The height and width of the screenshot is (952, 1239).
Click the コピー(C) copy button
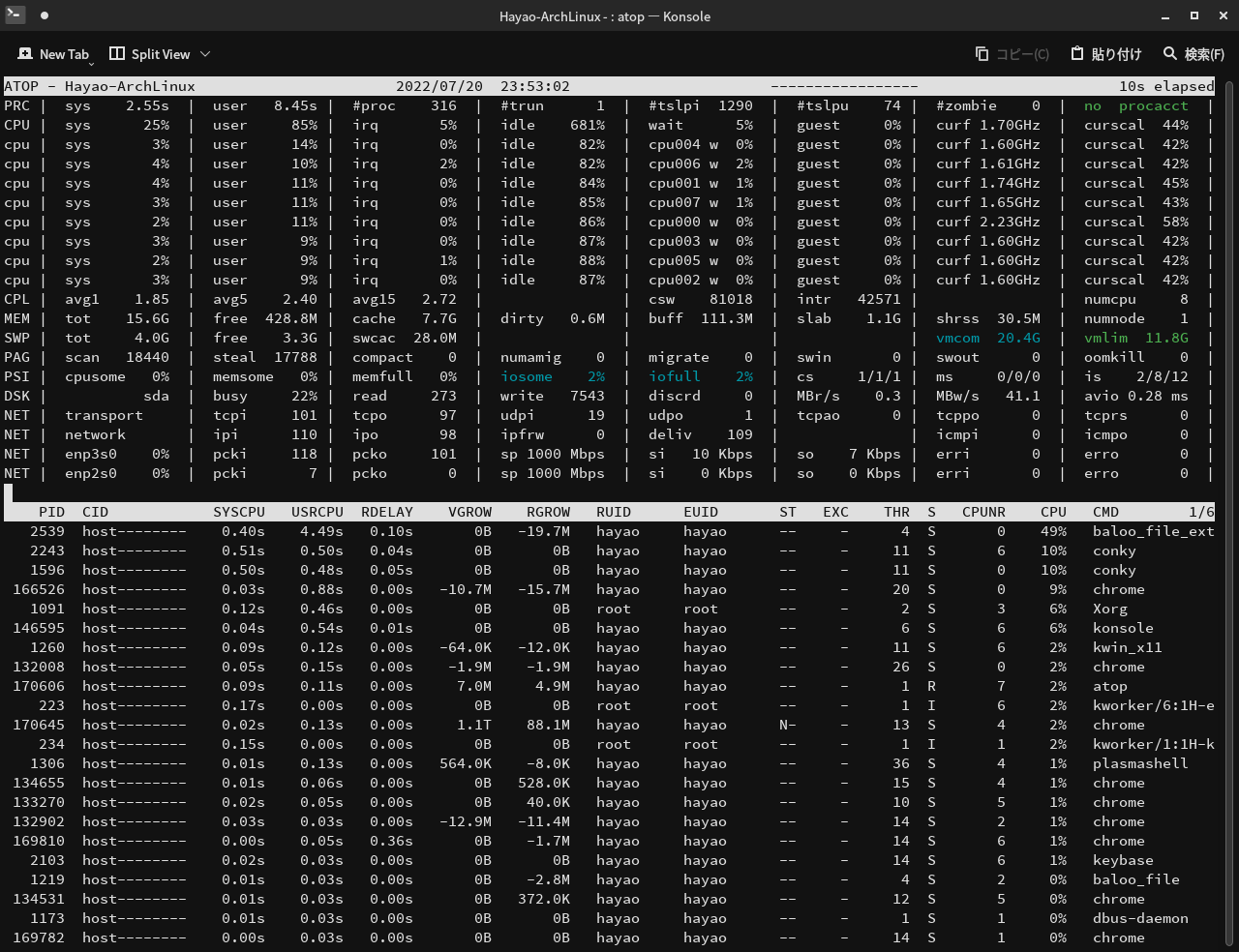coord(1012,54)
